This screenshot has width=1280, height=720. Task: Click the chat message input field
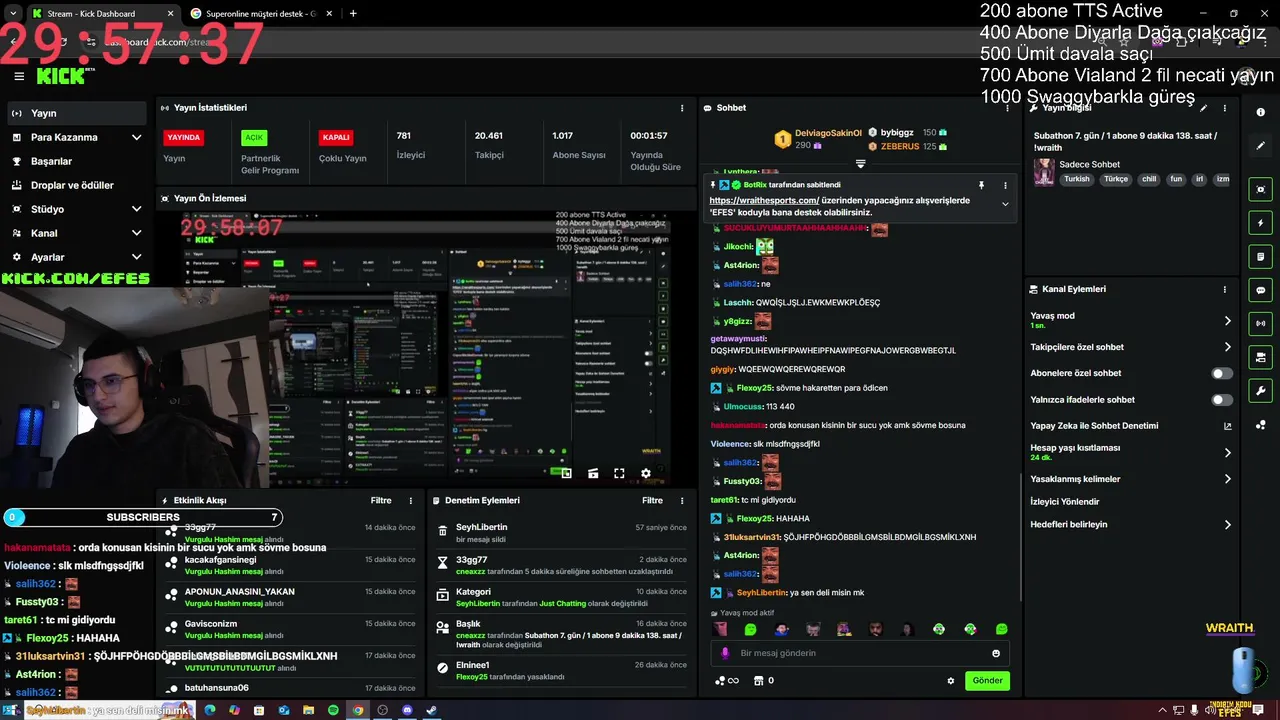coord(860,653)
